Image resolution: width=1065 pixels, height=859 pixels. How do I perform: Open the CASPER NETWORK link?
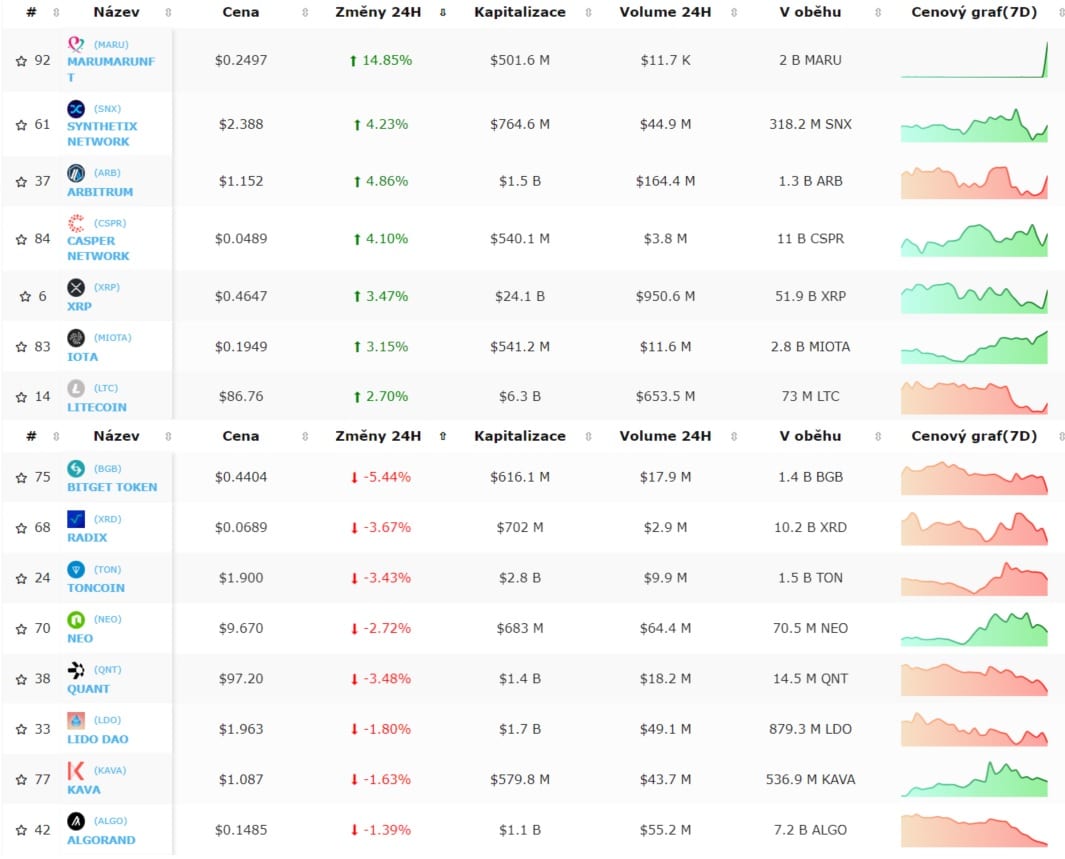tap(98, 249)
